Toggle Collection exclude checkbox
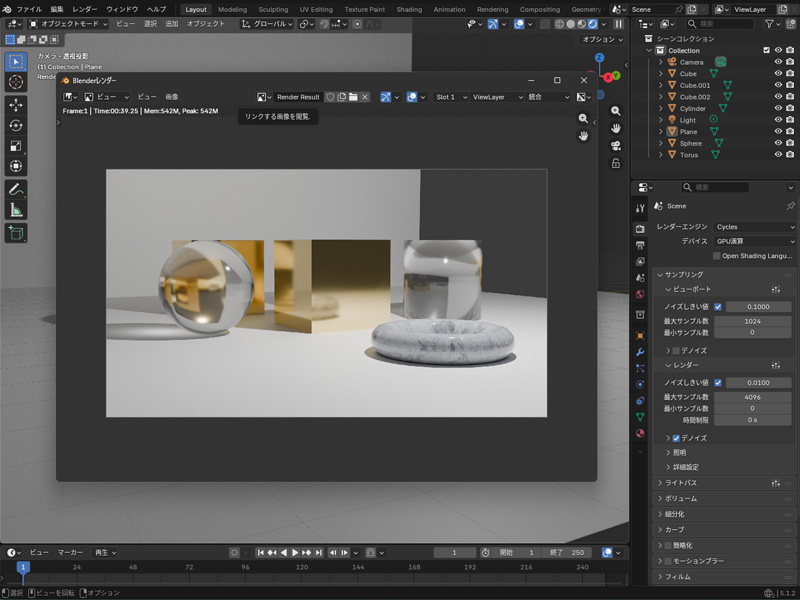 766,50
